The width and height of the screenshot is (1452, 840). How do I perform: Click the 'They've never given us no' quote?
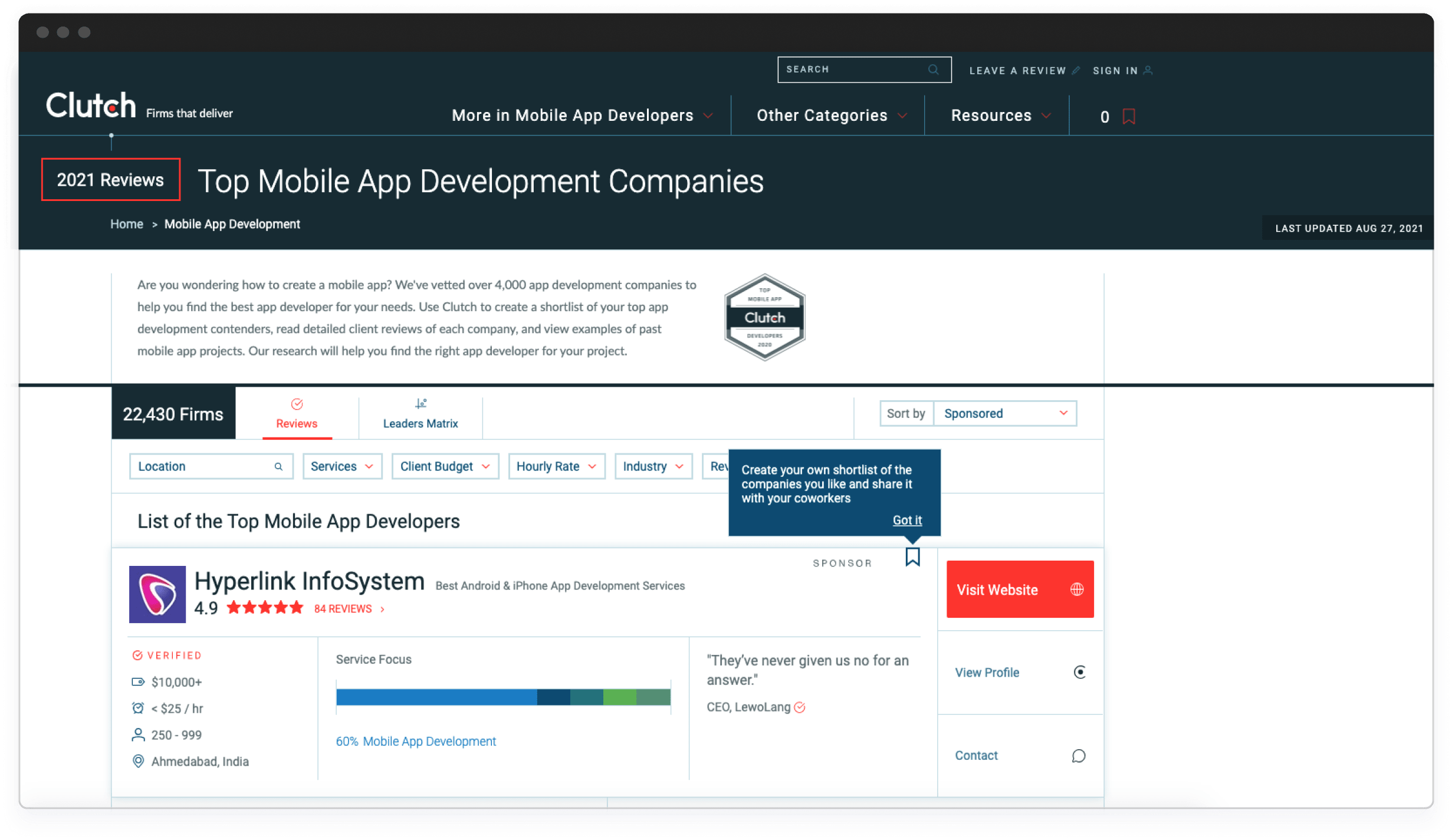point(807,670)
